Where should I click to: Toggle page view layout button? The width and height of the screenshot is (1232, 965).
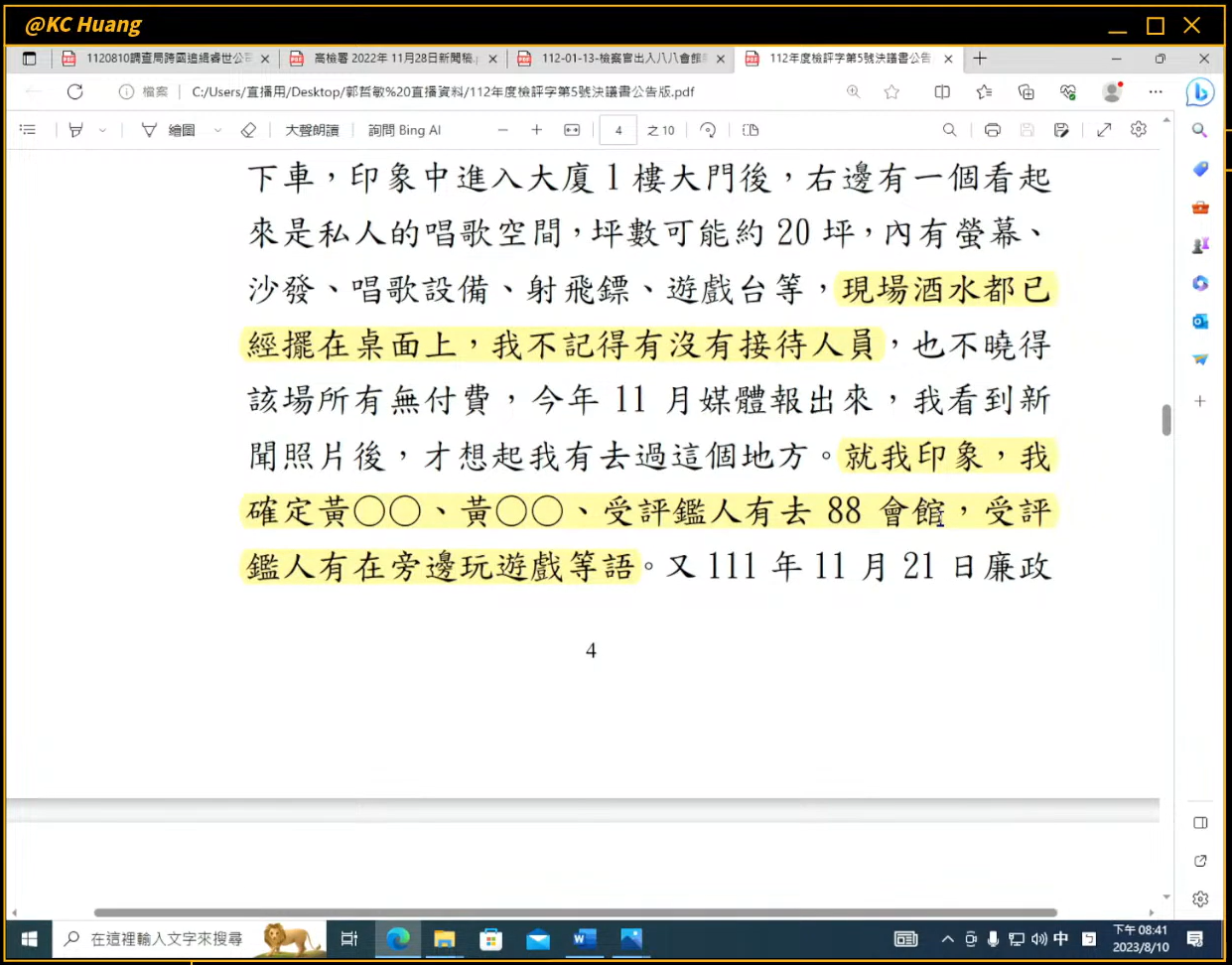pos(751,130)
